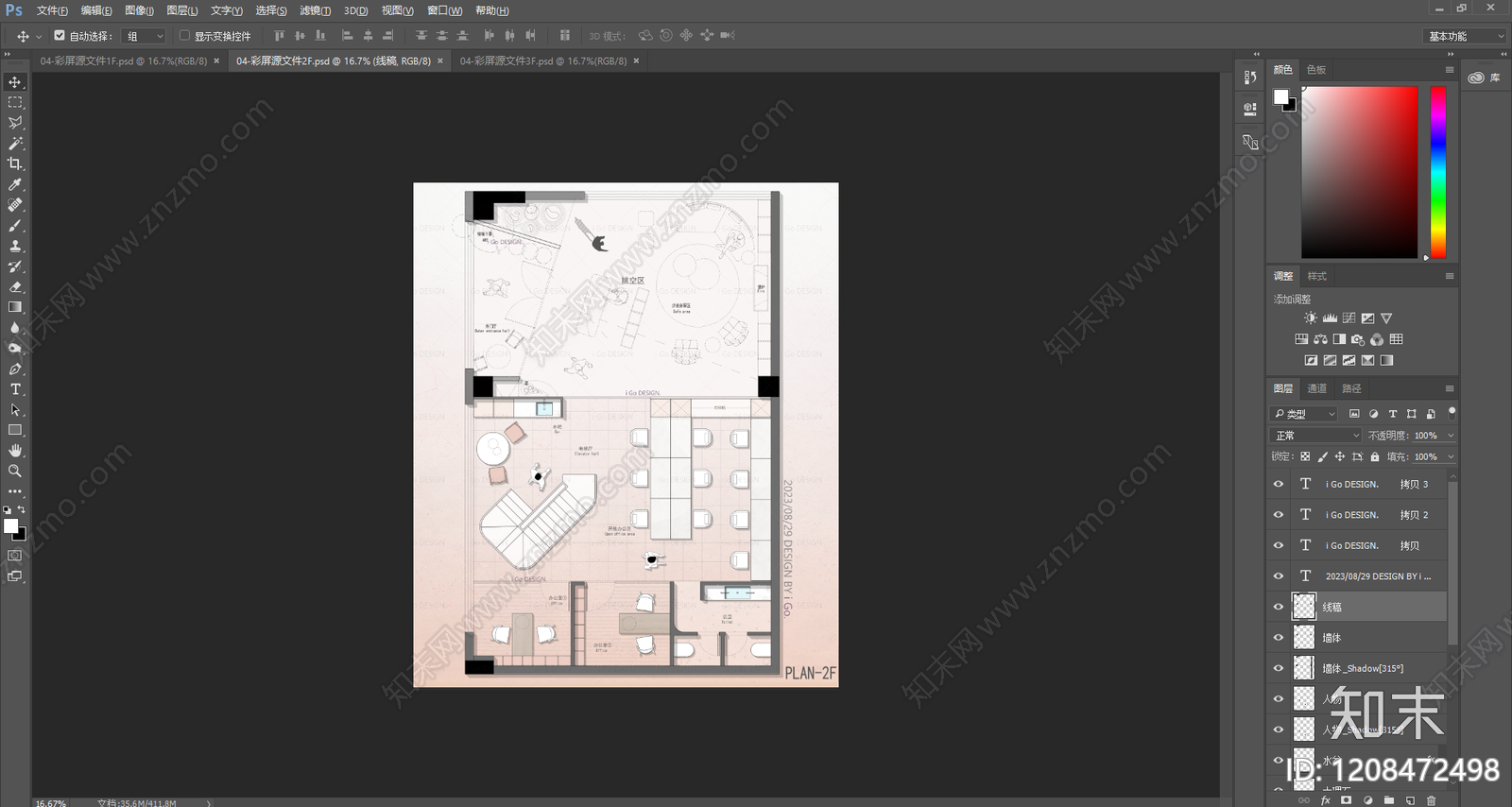Screen dimensions: 1512x807
Task: Open the layer style fx menu
Action: point(1325,800)
